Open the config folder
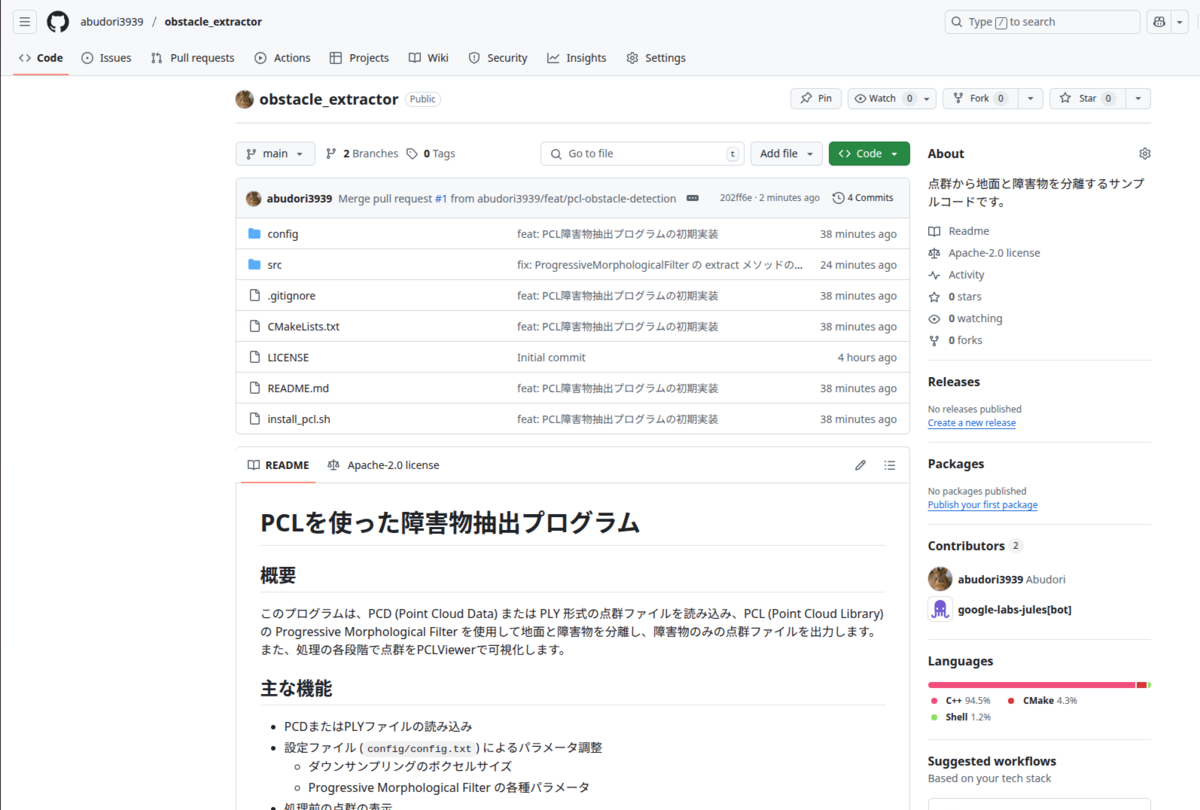Screen dimensions: 1200x810 [x=283, y=234]
